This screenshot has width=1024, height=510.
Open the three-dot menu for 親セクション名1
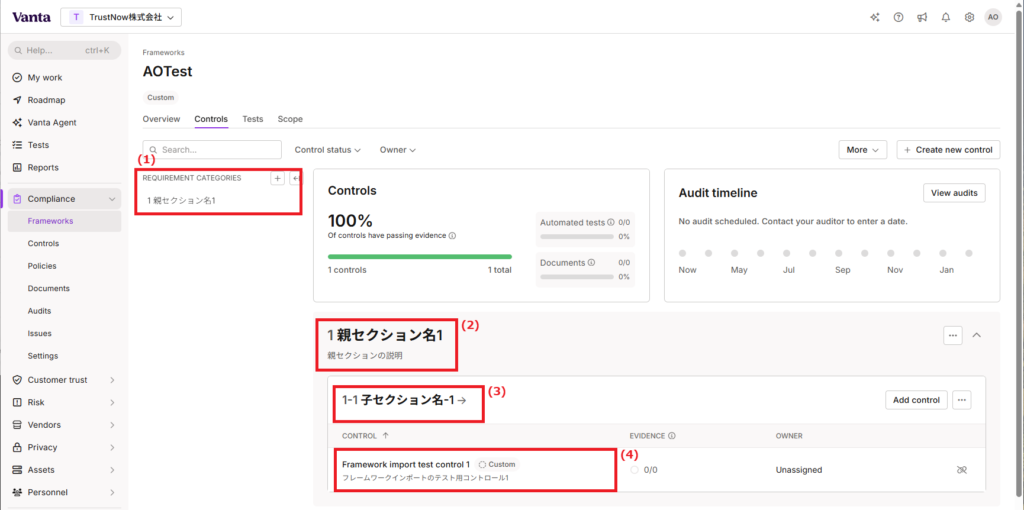point(953,335)
